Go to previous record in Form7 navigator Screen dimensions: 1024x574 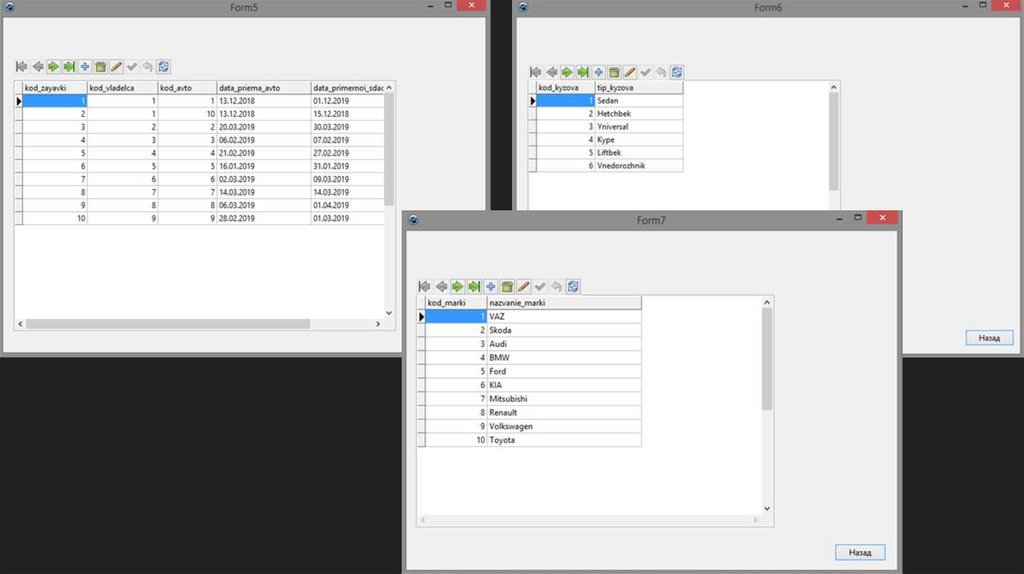pos(441,286)
